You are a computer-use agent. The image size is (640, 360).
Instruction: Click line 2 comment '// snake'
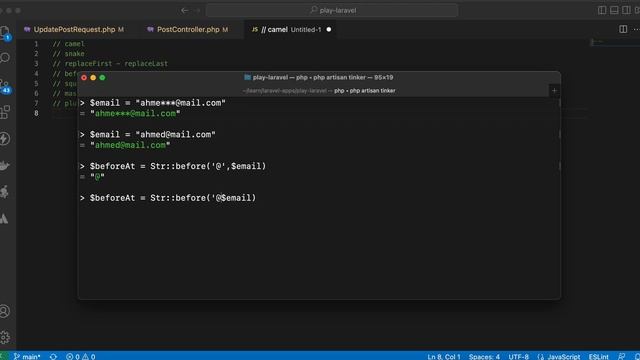[x=69, y=53]
